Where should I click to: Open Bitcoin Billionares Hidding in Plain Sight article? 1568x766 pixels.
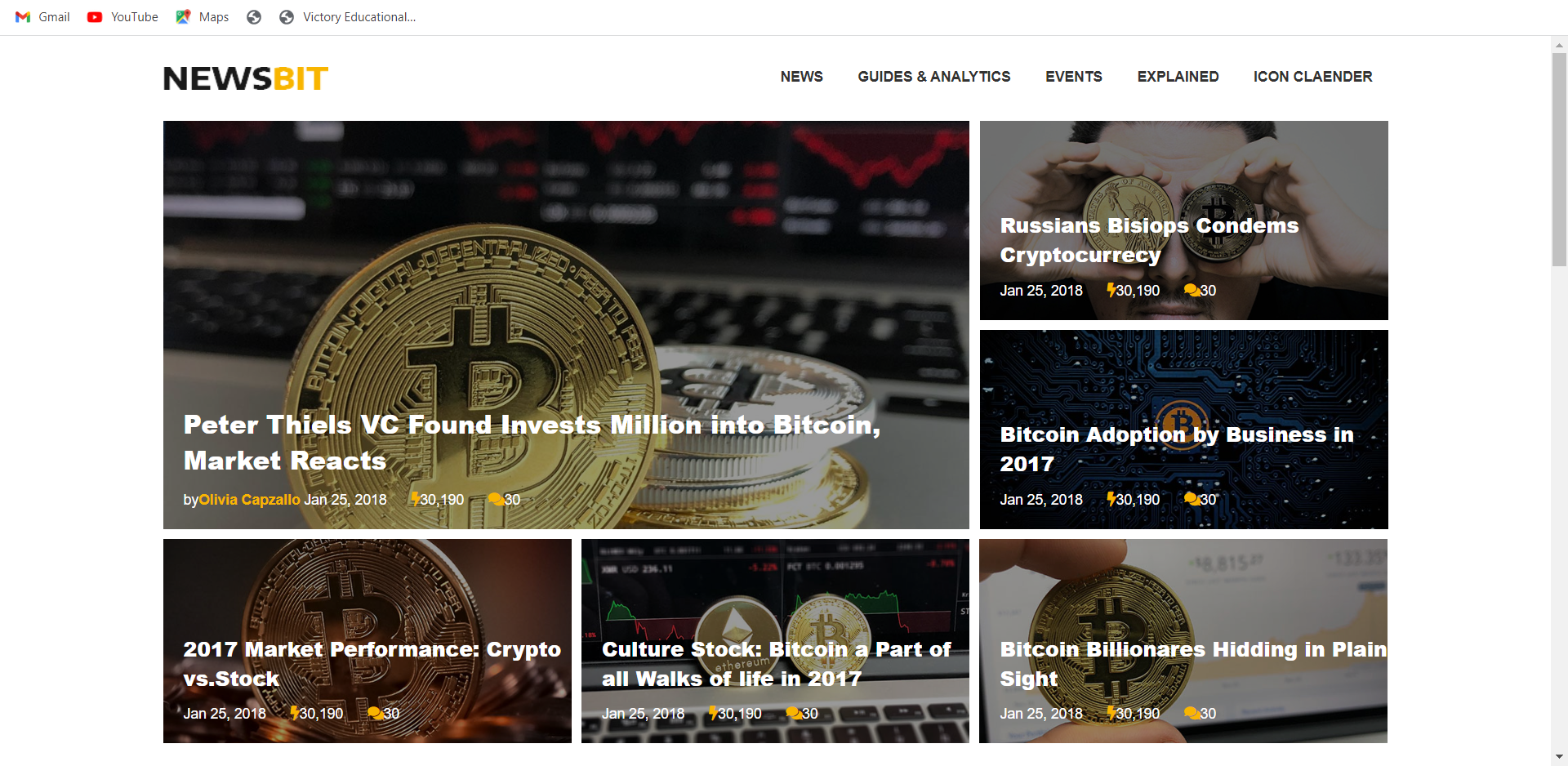[x=1193, y=663]
